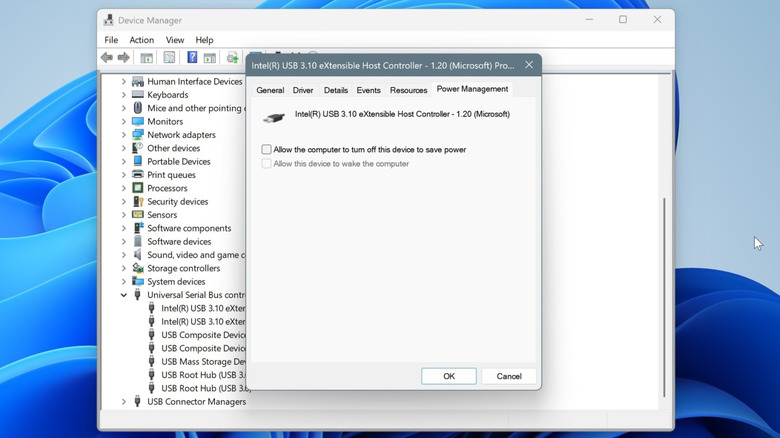This screenshot has width=780, height=438.
Task: Click the Device Manager vertical scrollbar
Action: point(664,297)
